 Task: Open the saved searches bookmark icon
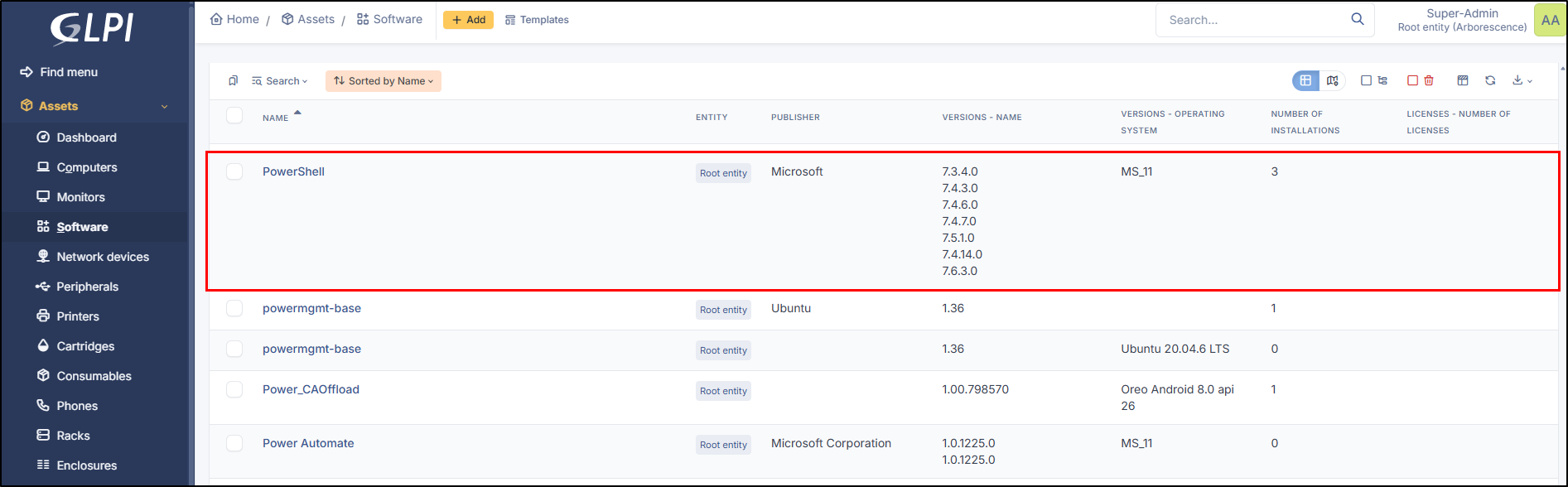pyautogui.click(x=233, y=80)
